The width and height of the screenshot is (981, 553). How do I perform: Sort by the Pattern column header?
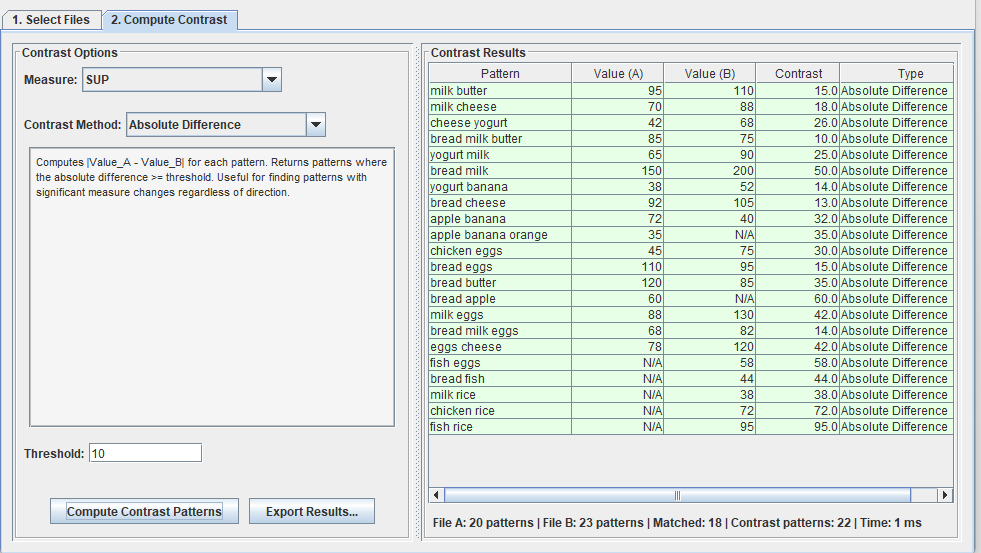click(x=500, y=73)
